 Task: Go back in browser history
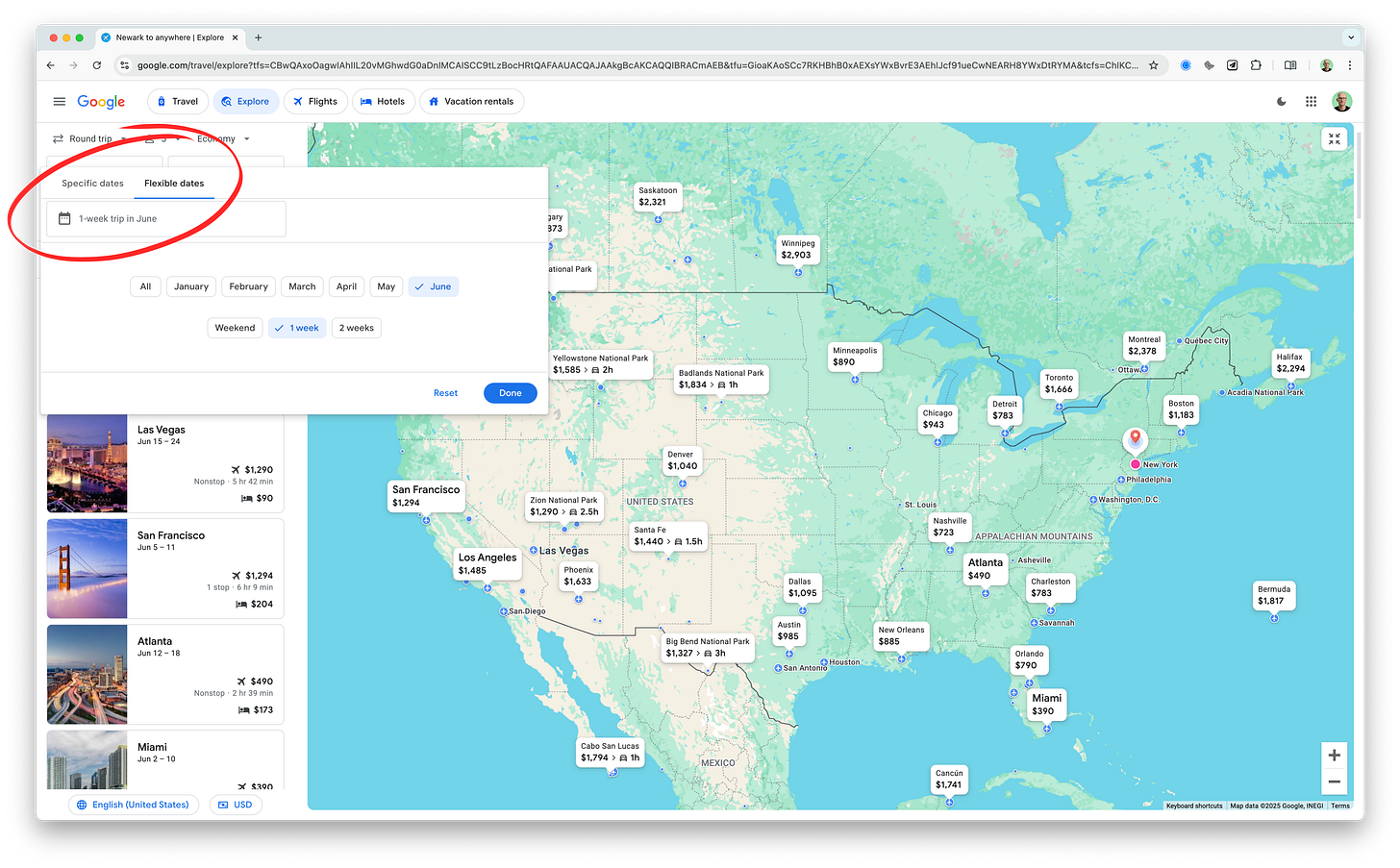coord(51,65)
